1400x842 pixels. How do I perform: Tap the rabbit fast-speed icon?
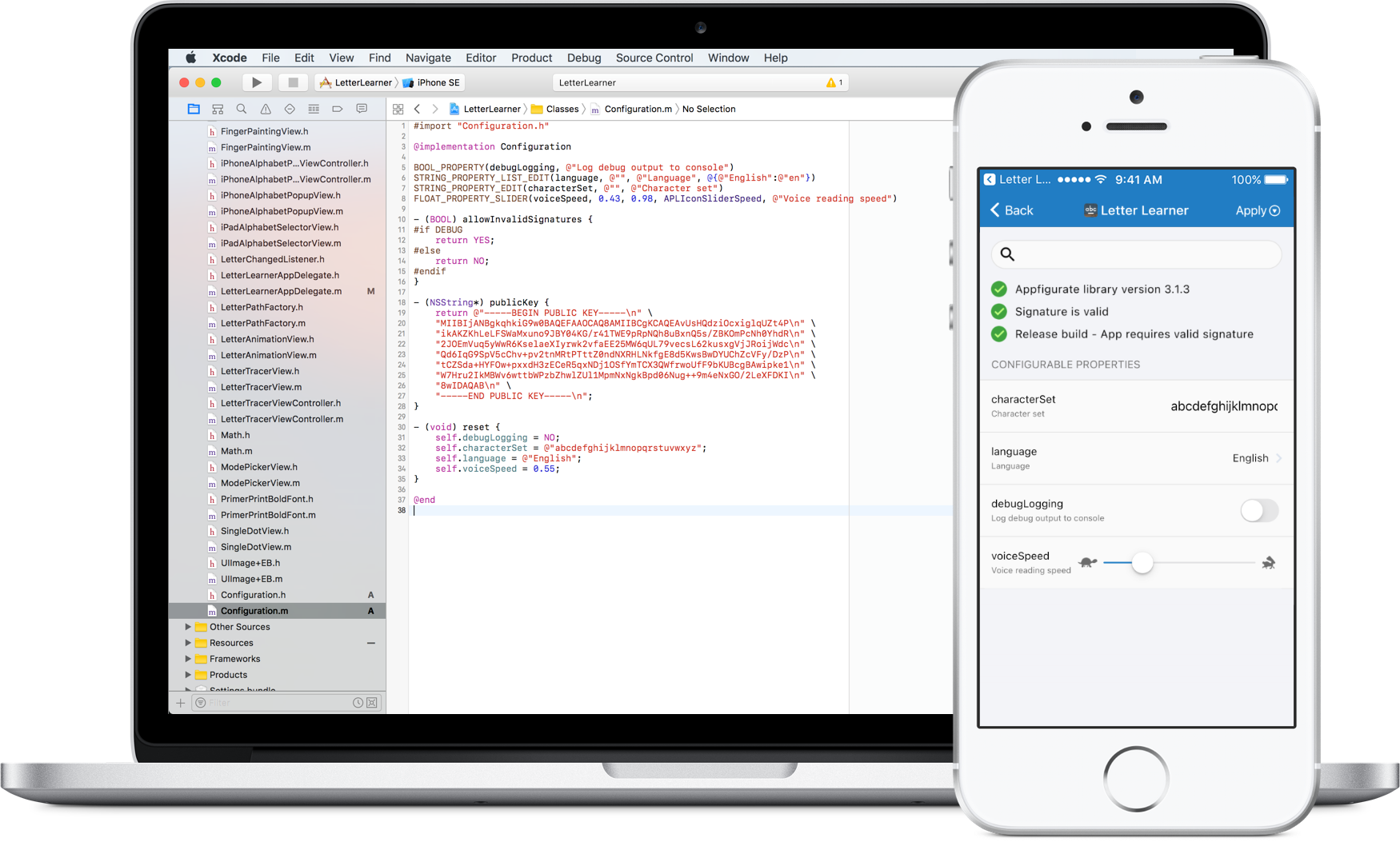(x=1269, y=563)
